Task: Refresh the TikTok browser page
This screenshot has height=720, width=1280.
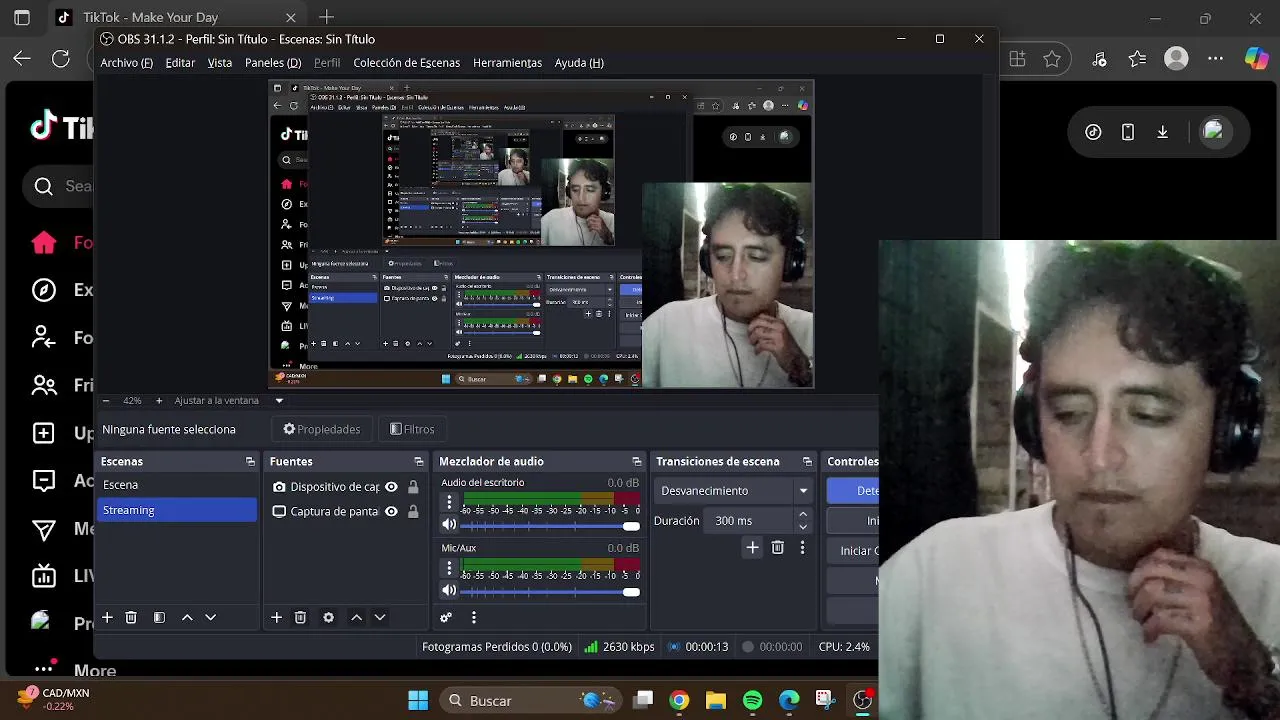Action: [x=61, y=59]
